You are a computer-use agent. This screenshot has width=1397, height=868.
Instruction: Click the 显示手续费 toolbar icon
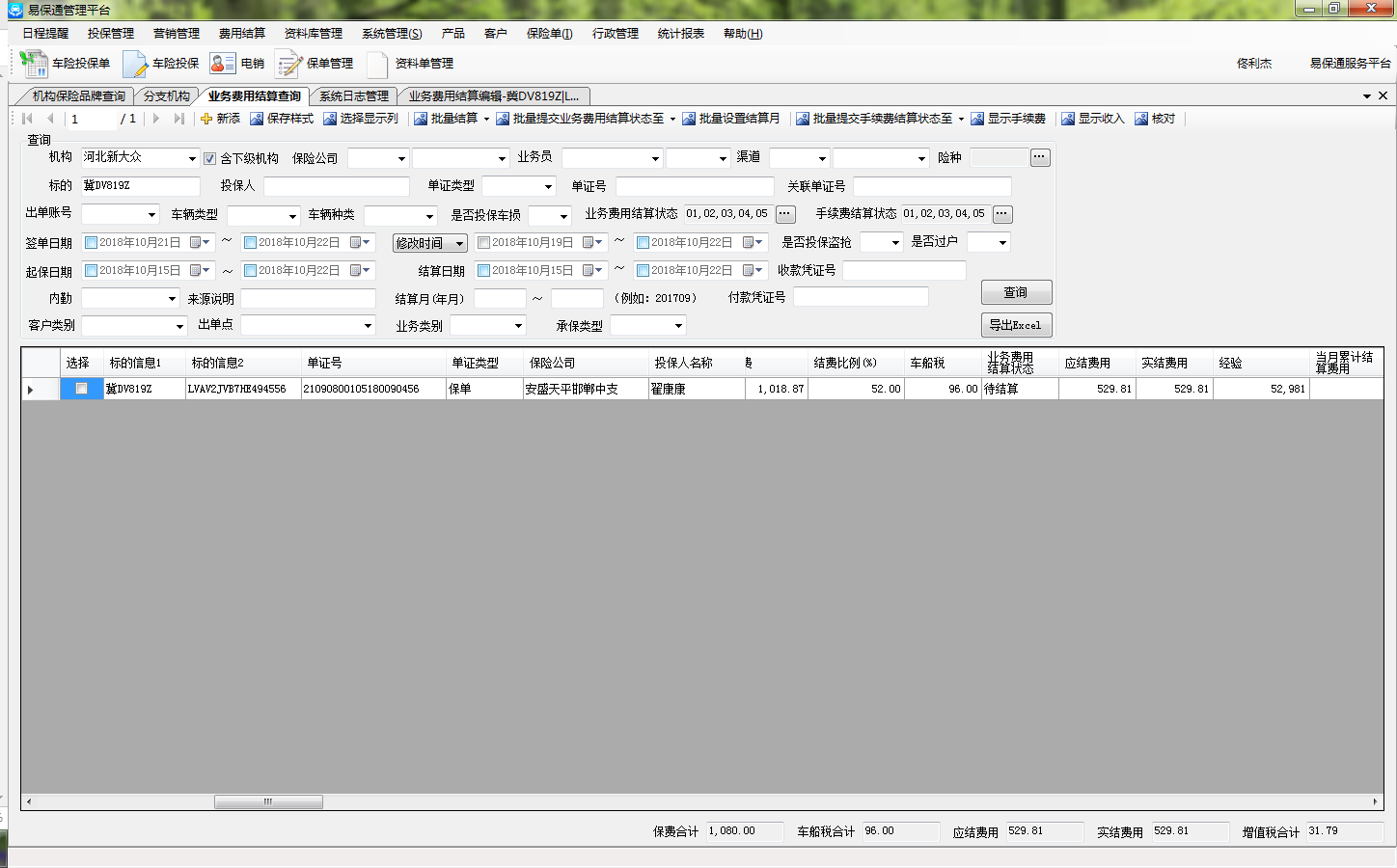pos(977,119)
